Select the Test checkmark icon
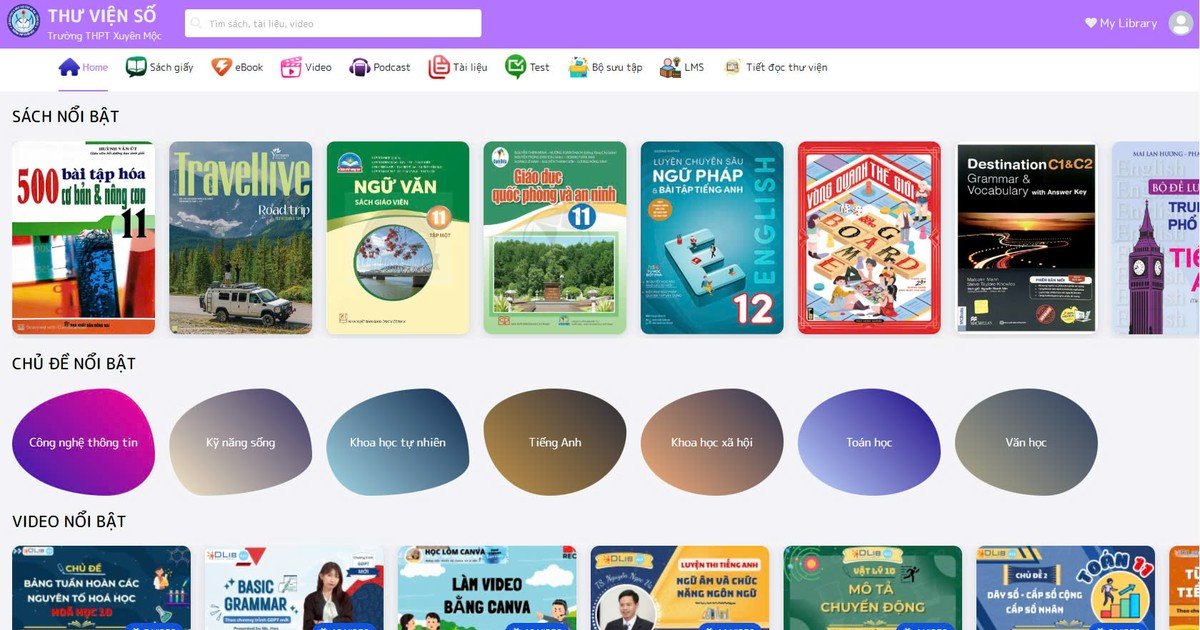The height and width of the screenshot is (630, 1200). click(516, 67)
